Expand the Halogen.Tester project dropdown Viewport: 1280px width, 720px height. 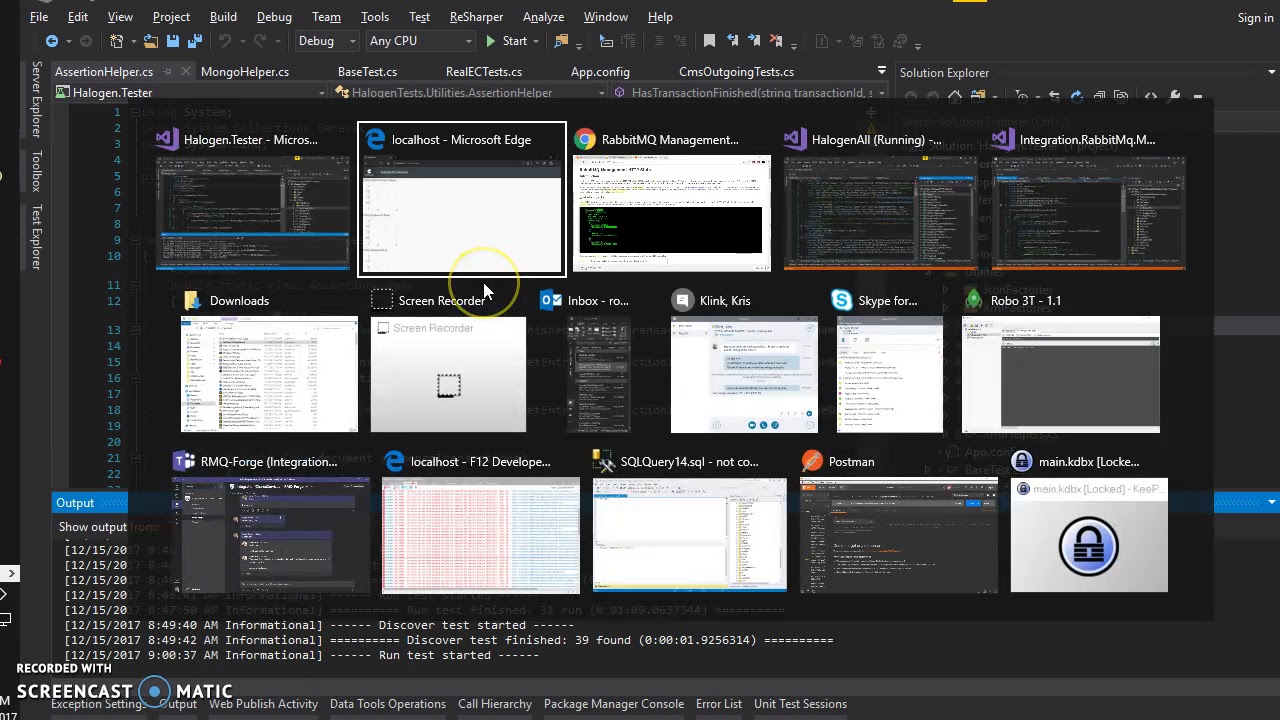pos(190,93)
